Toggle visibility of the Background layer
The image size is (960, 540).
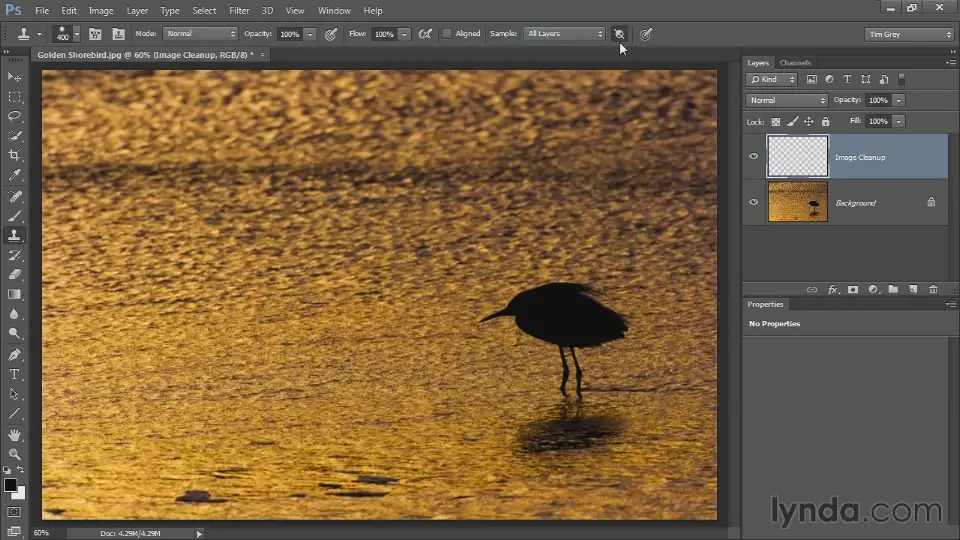pyautogui.click(x=754, y=202)
